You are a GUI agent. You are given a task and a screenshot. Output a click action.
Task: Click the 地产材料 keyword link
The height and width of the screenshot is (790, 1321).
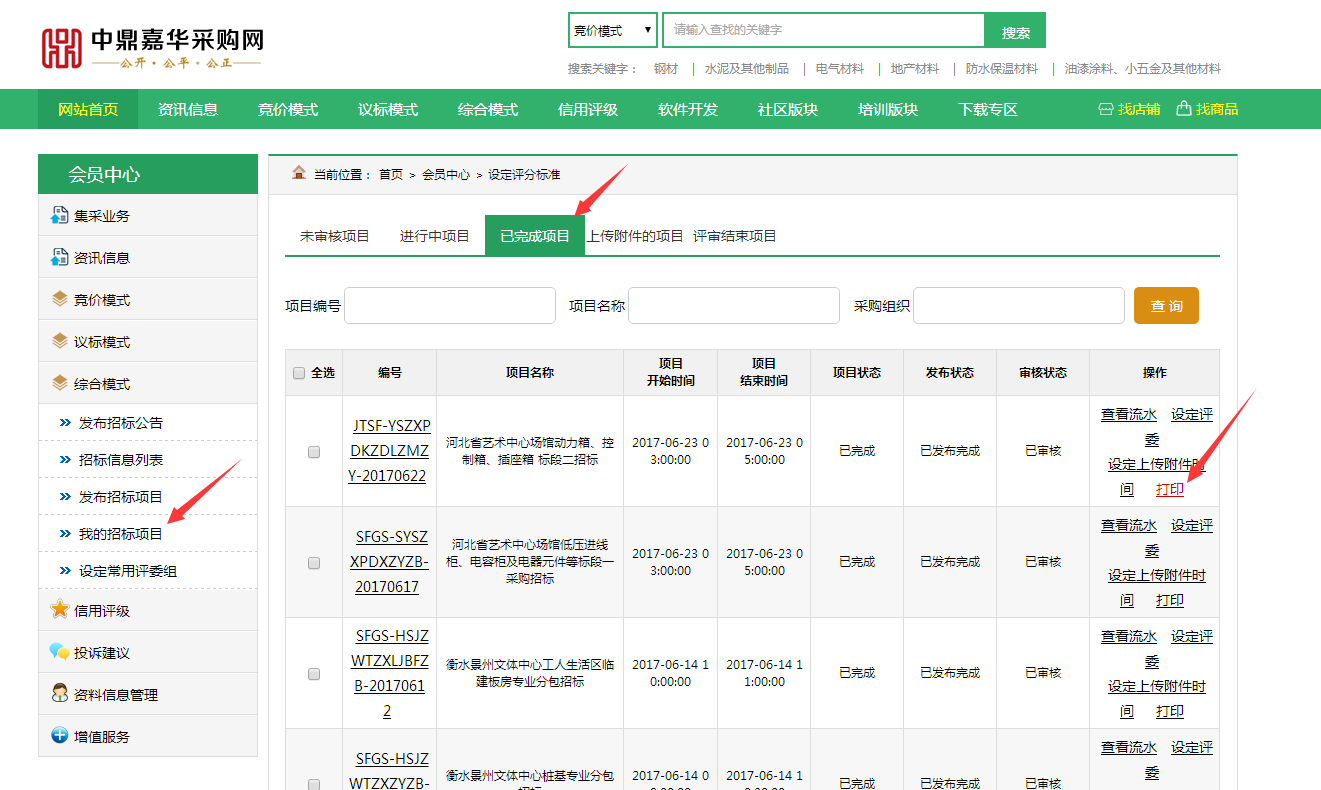click(x=915, y=69)
